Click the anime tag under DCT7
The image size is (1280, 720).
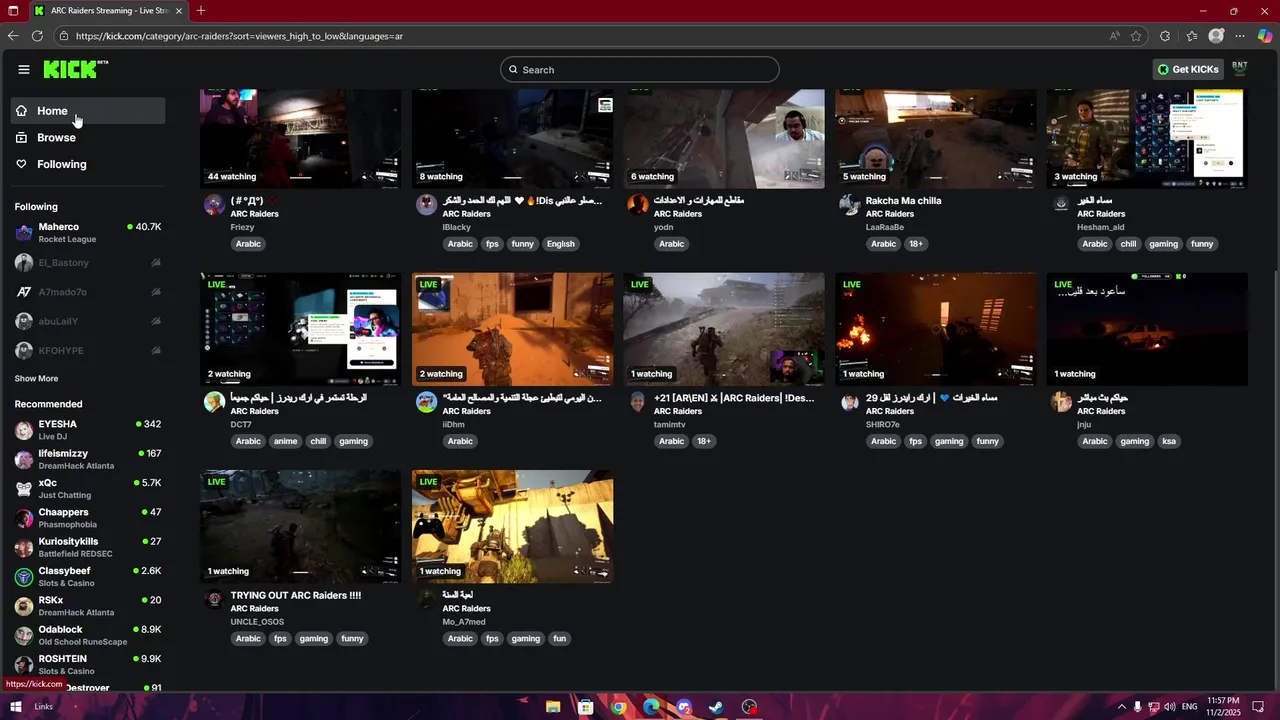click(x=286, y=441)
